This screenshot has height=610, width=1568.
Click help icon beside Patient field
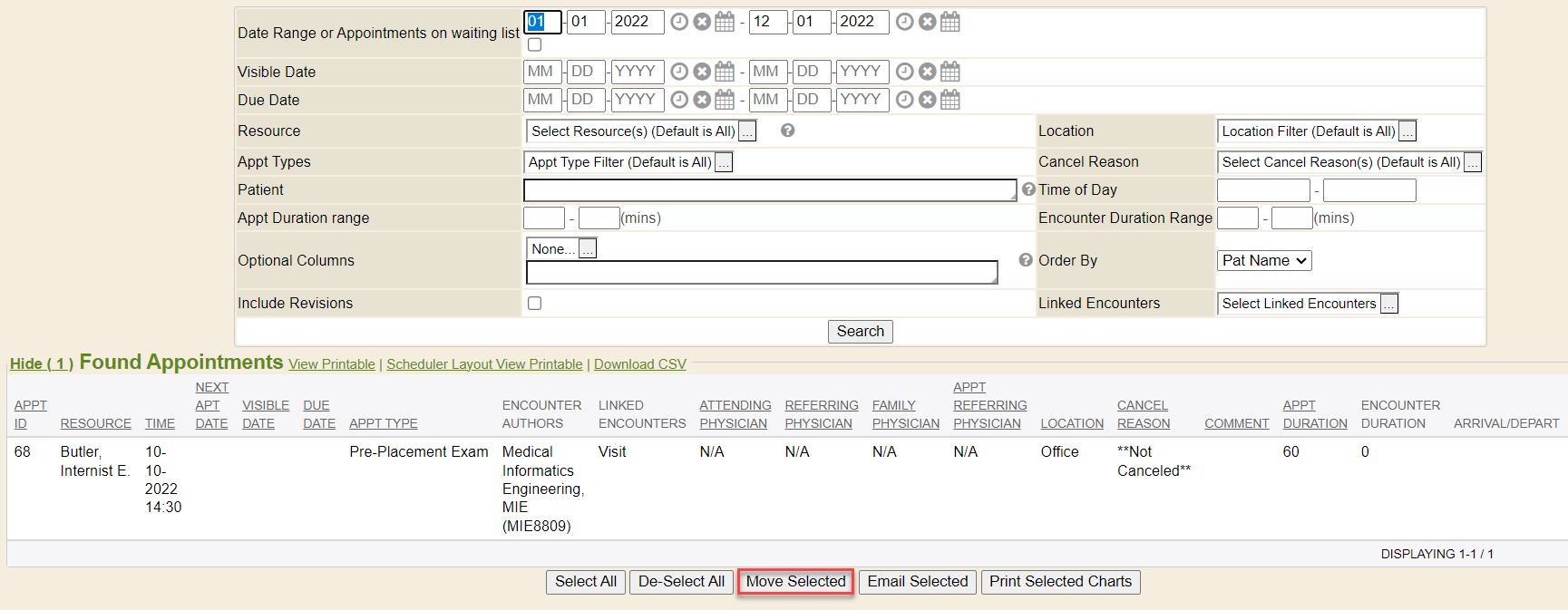[1028, 189]
